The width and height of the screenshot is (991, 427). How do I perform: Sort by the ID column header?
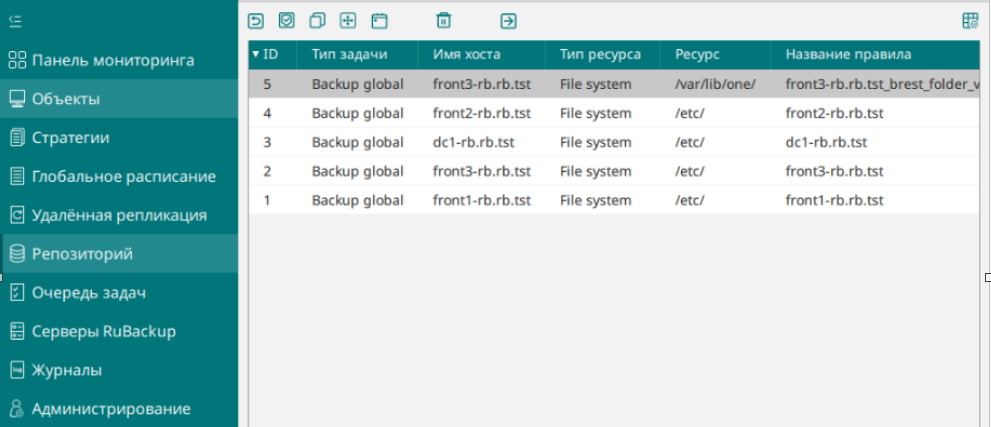point(272,54)
